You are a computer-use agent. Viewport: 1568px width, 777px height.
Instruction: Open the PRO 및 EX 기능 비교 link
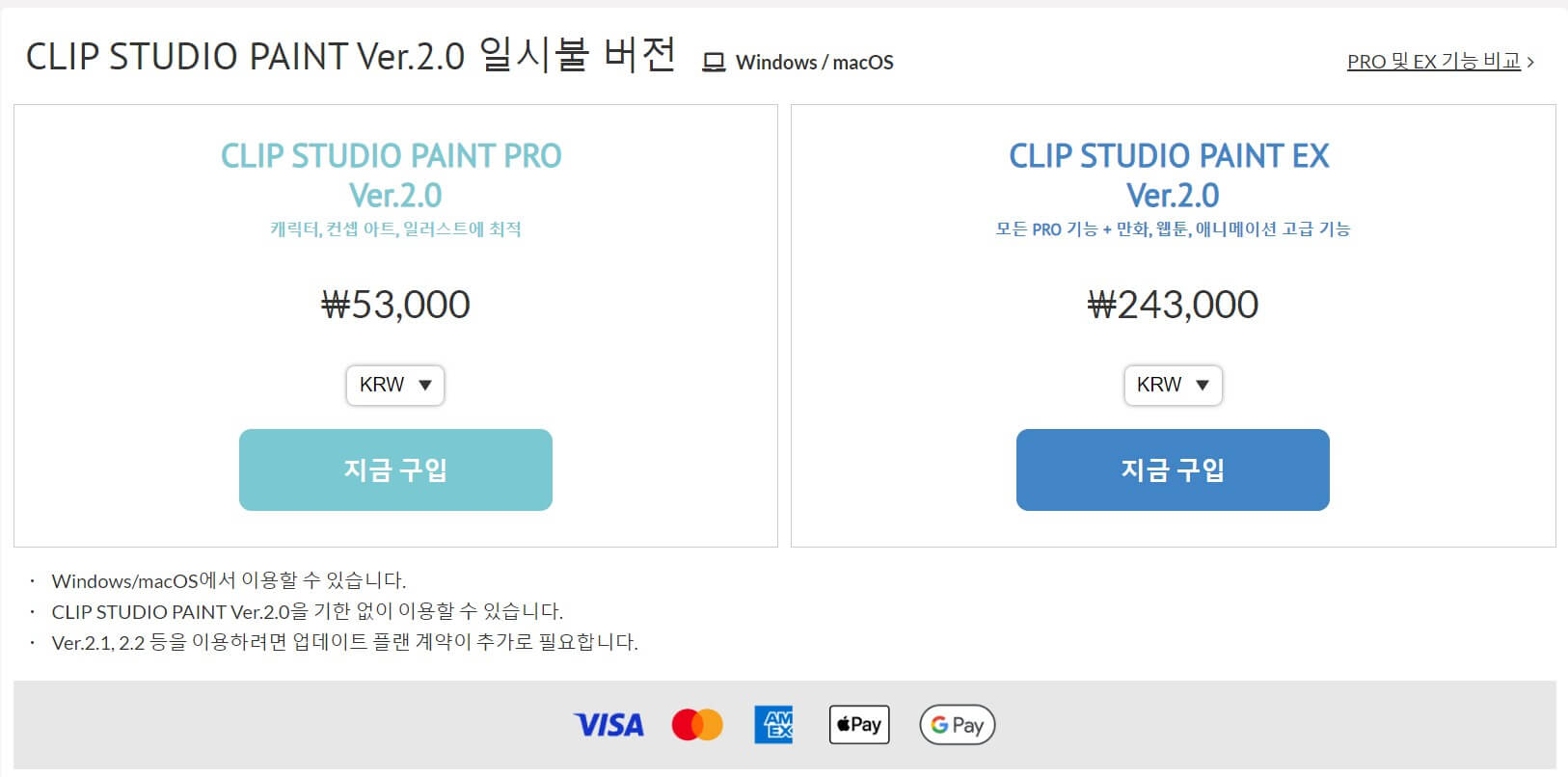pyautogui.click(x=1436, y=61)
